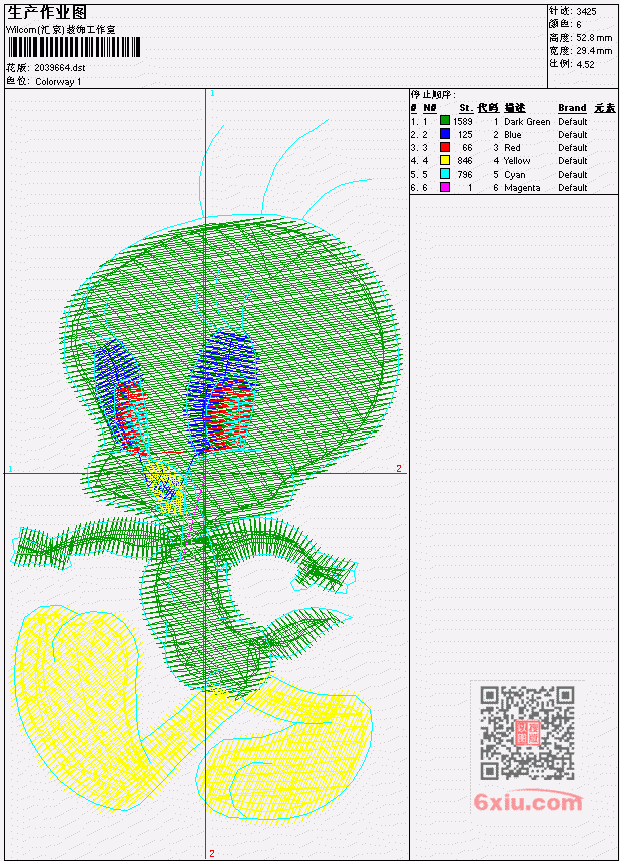Select the width value '29.4 mm'
This screenshot has height=861, width=620.
click(594, 51)
